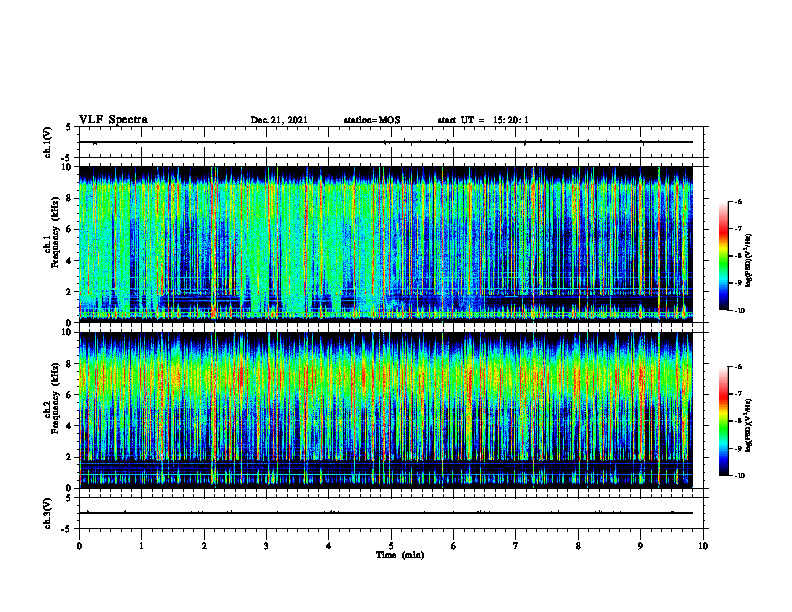Click the ch.3 voltage waveform trace

tap(385, 513)
